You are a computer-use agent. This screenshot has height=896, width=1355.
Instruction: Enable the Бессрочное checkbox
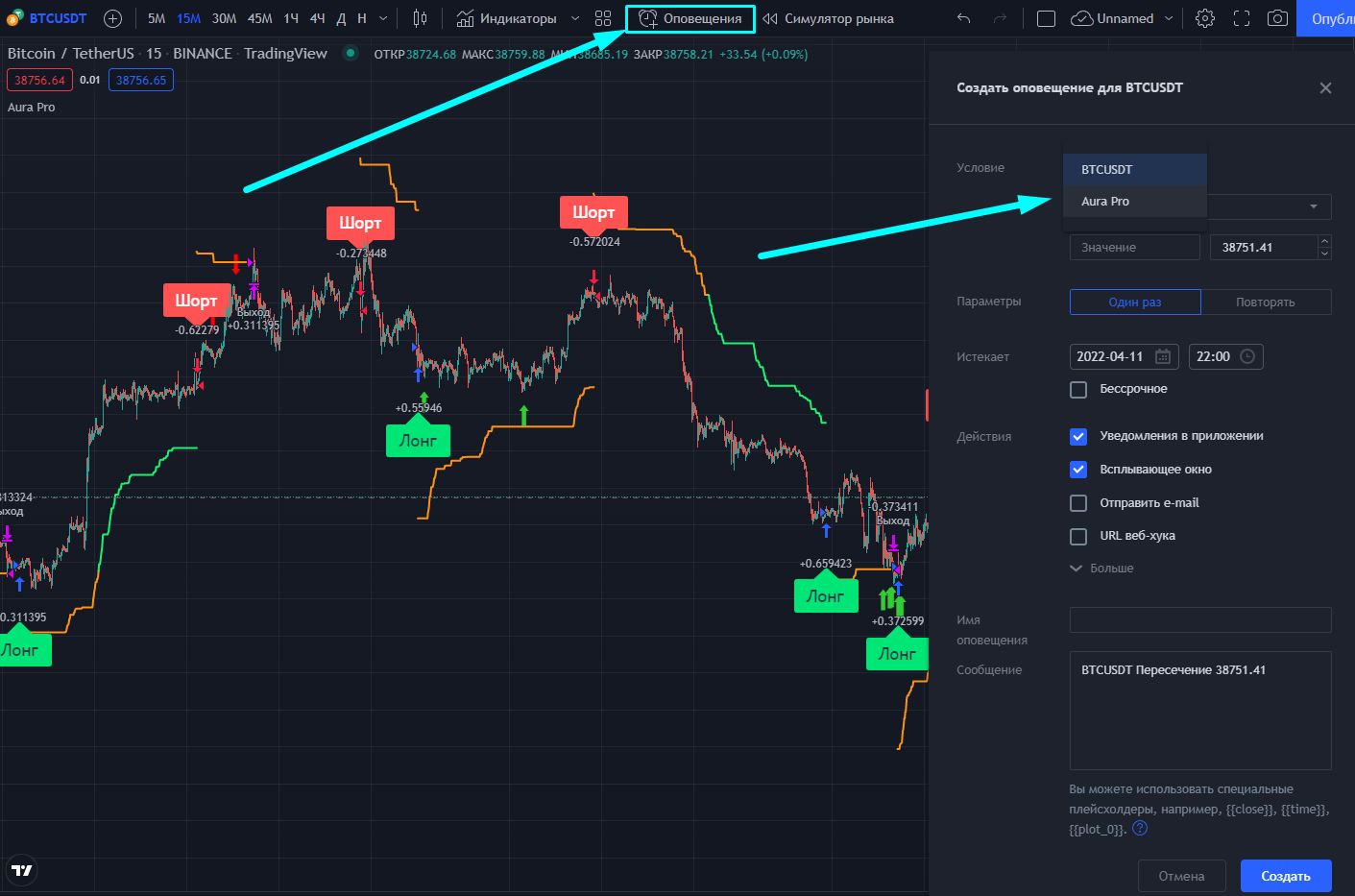point(1078,389)
